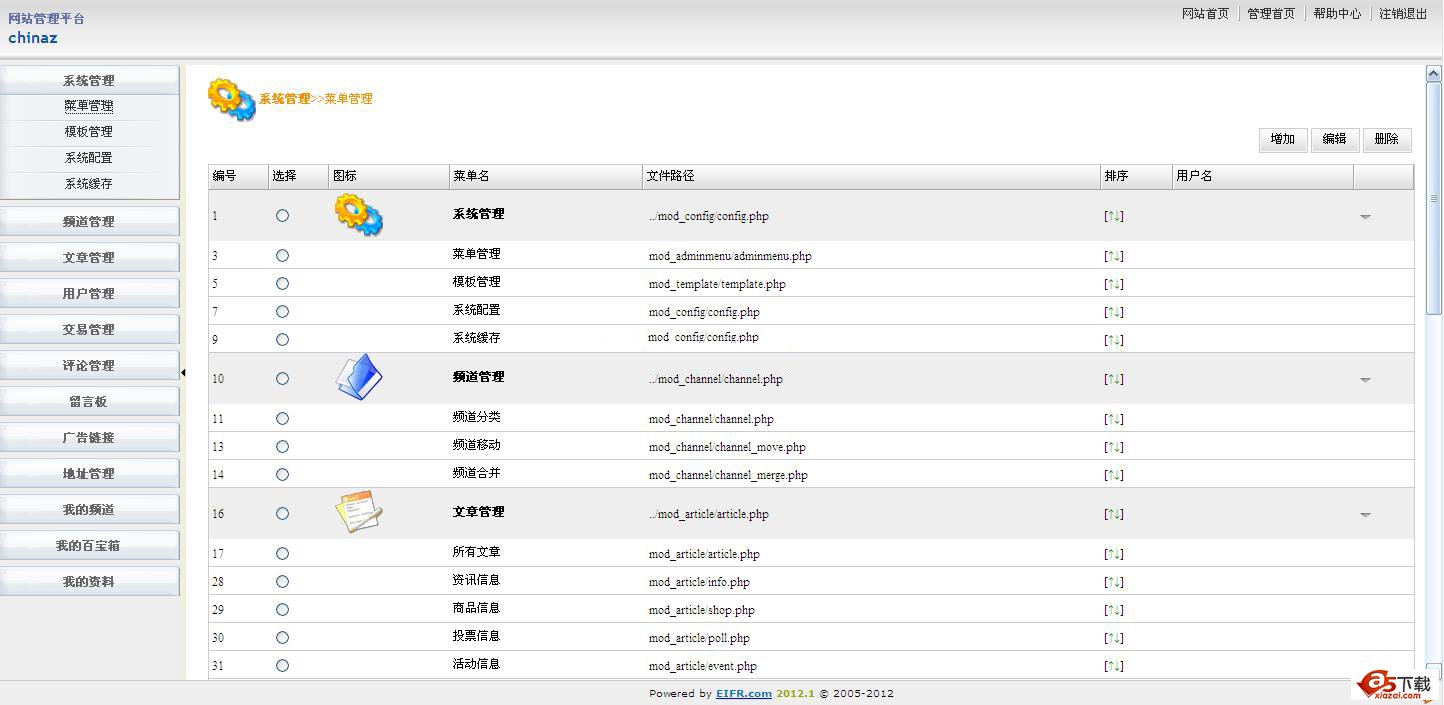This screenshot has width=1444, height=705.
Task: Select radio button for 商品信息 row
Action: 282,610
